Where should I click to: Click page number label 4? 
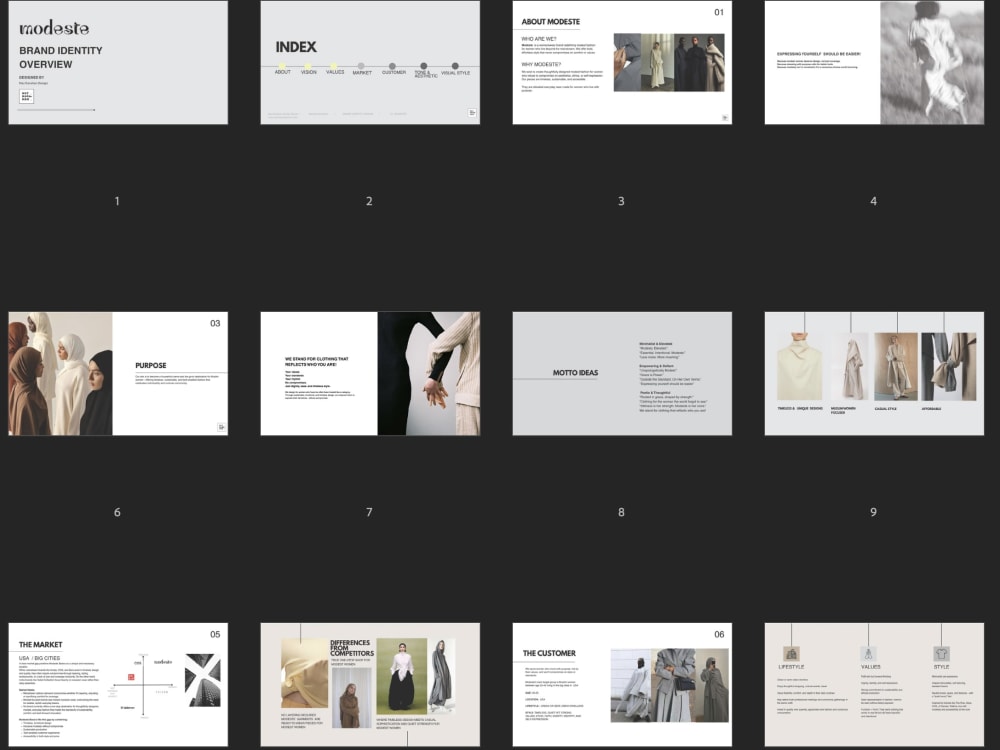click(x=873, y=201)
